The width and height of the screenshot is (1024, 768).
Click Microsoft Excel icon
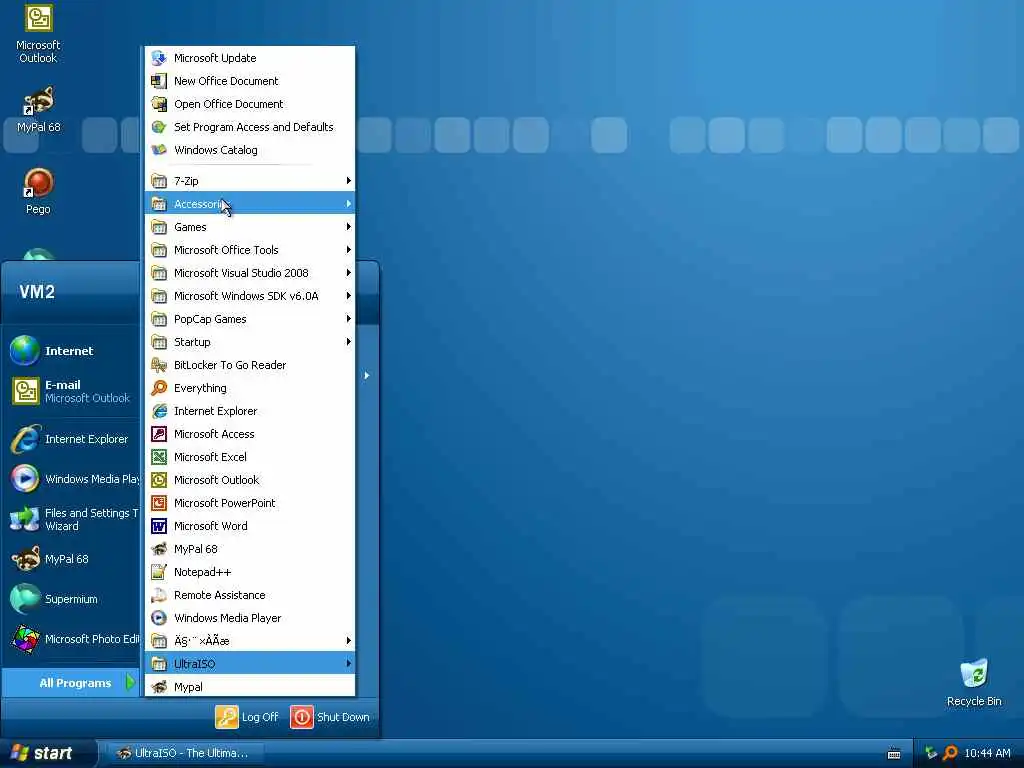coord(159,456)
